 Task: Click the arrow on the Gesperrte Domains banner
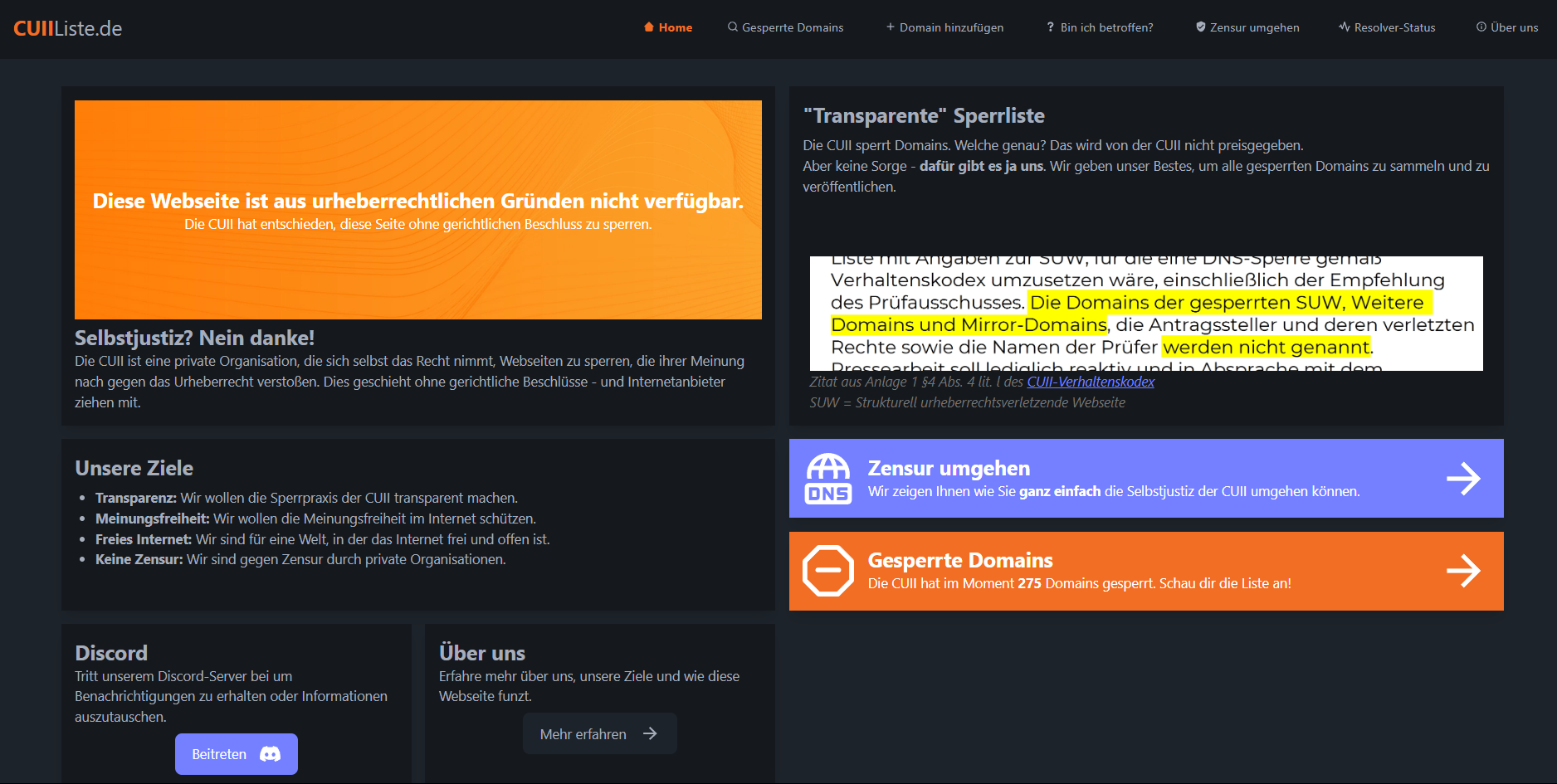point(1462,571)
